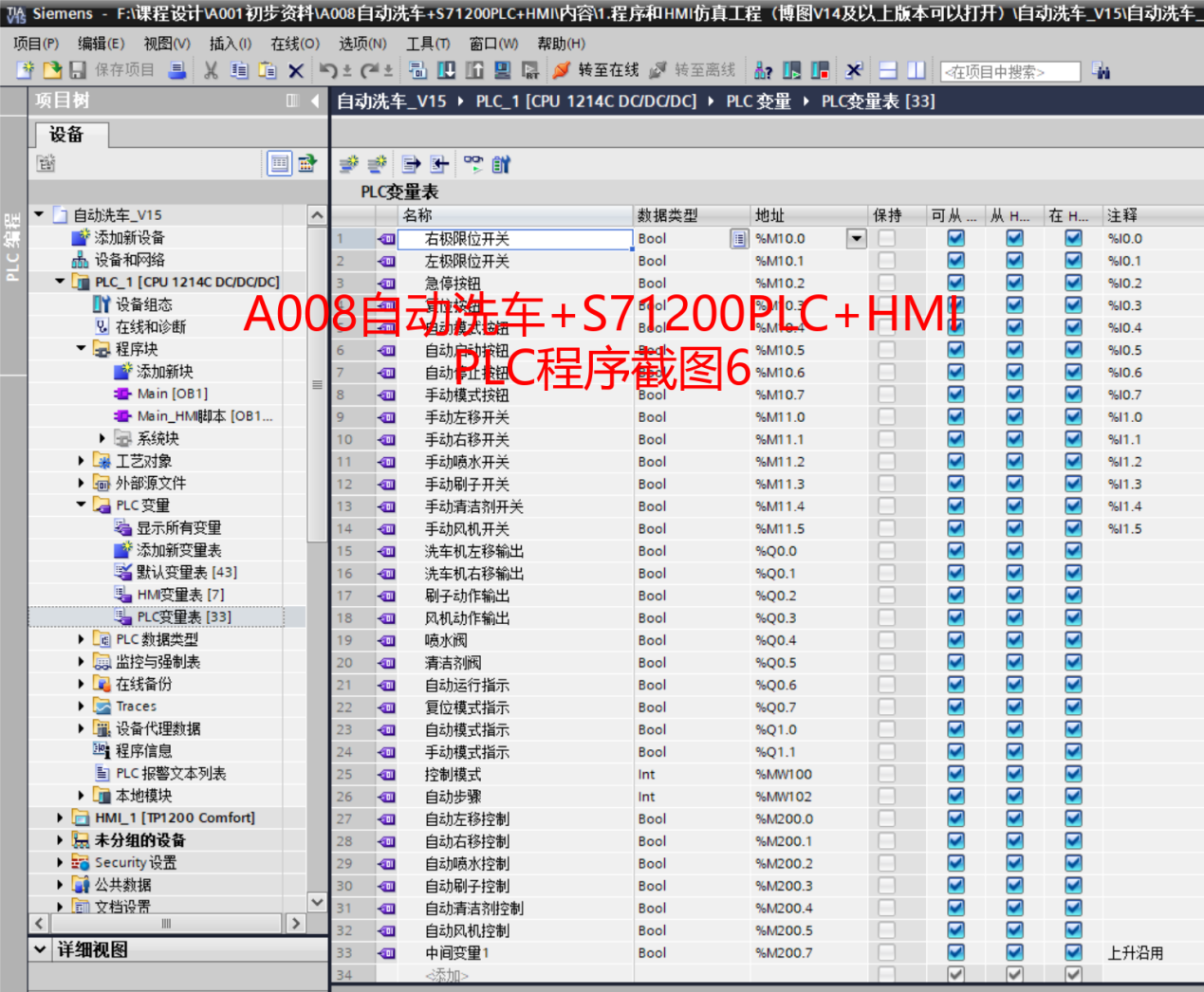Click the print icon in the toolbar

(177, 70)
